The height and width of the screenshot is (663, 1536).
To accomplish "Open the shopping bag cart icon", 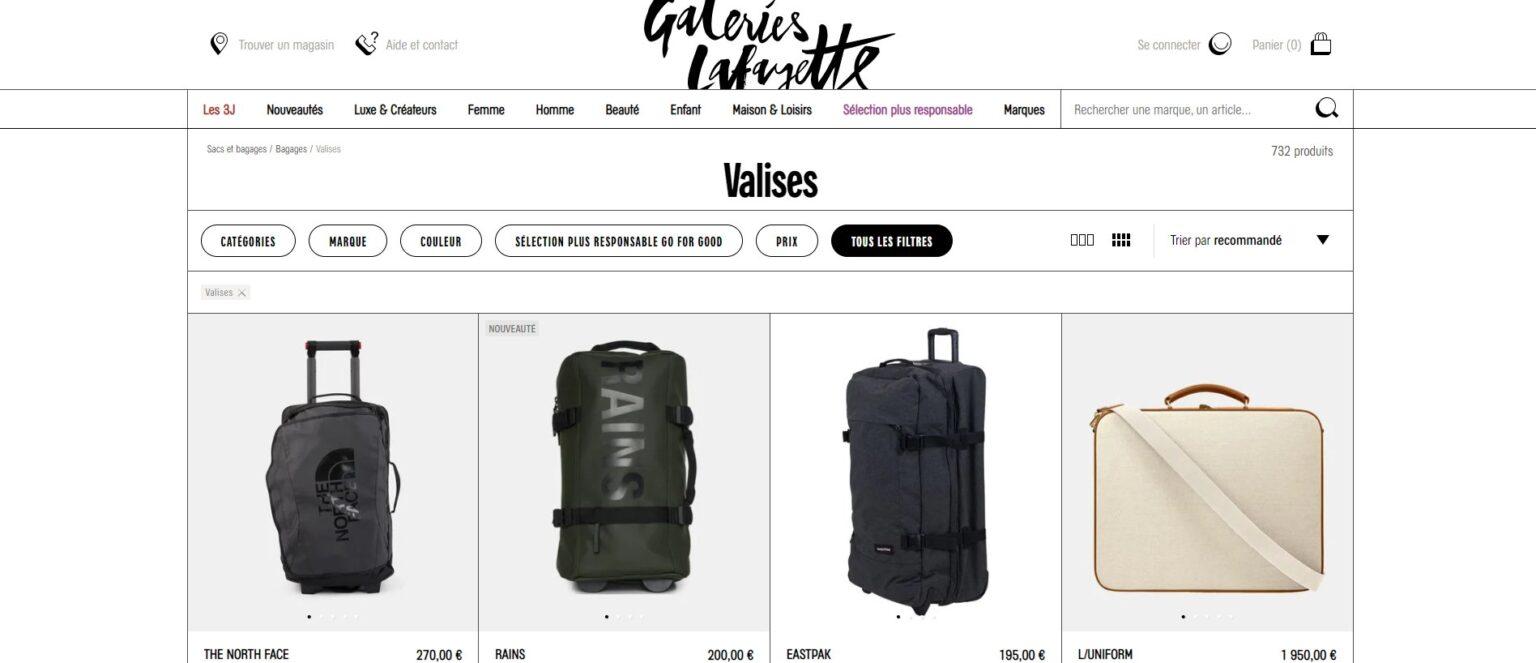I will (x=1321, y=44).
